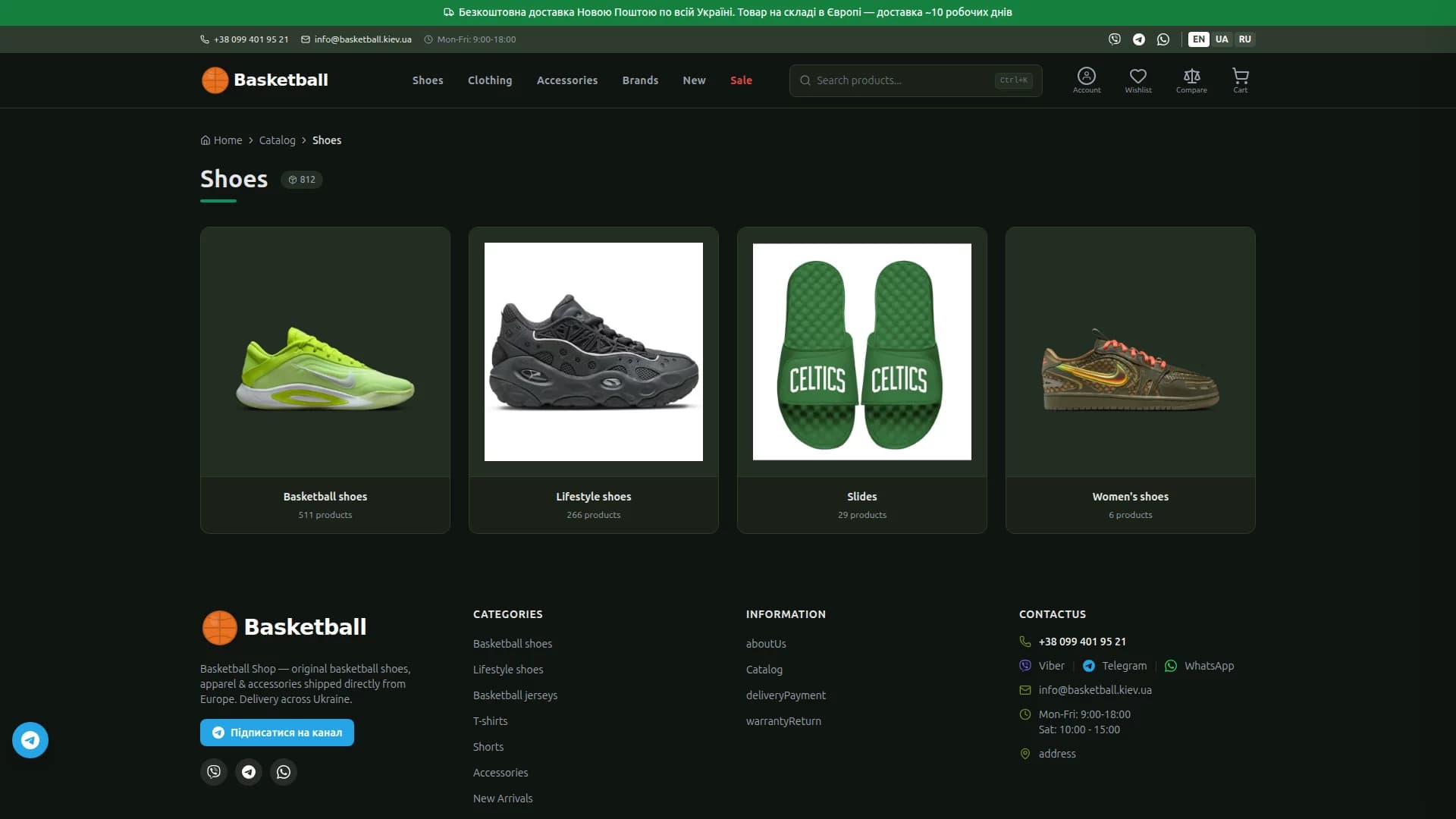Open the aboutUs information link
1456x819 pixels.
(x=766, y=644)
